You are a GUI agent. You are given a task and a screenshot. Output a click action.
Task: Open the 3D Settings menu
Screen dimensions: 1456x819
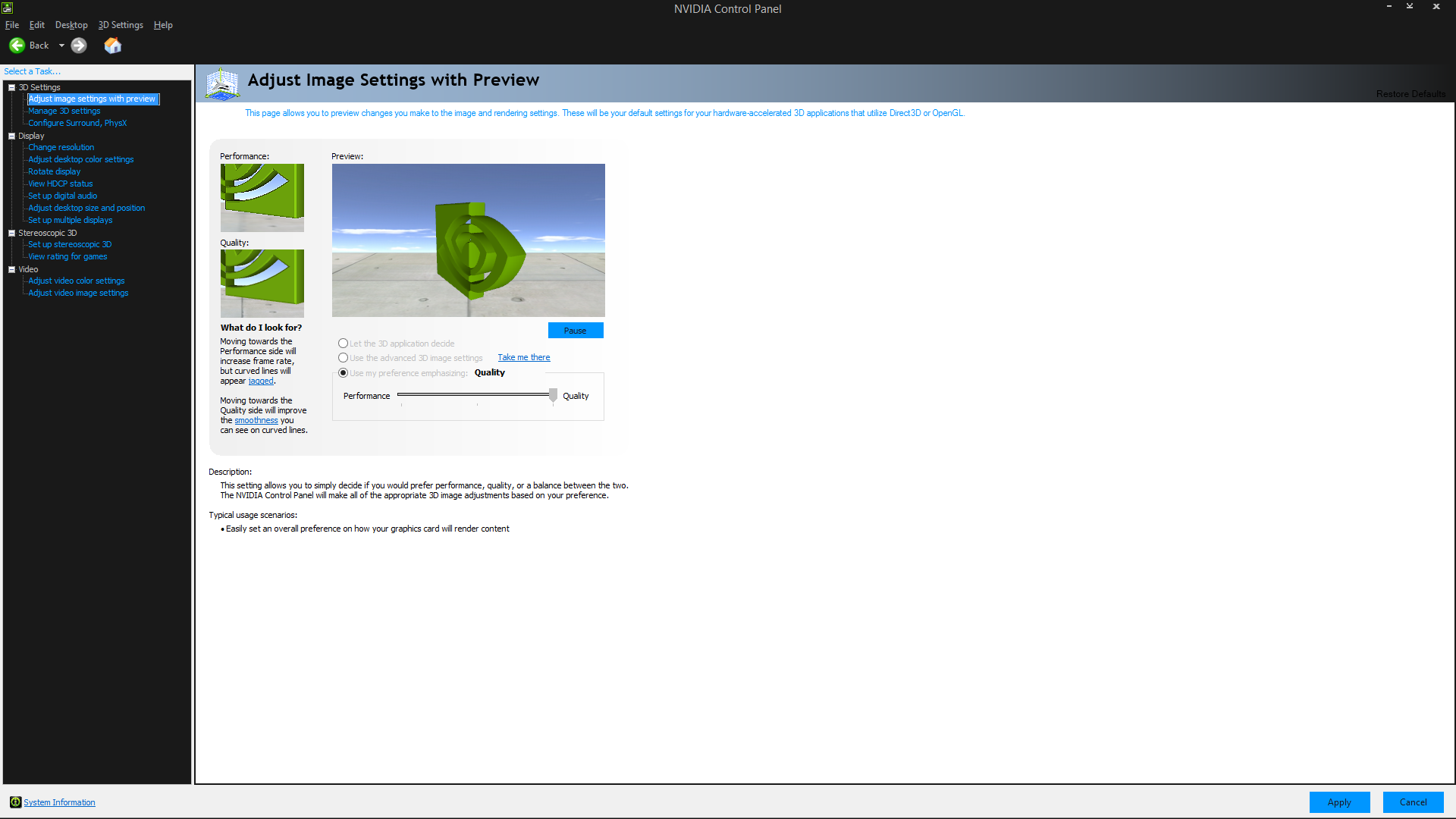coord(121,25)
